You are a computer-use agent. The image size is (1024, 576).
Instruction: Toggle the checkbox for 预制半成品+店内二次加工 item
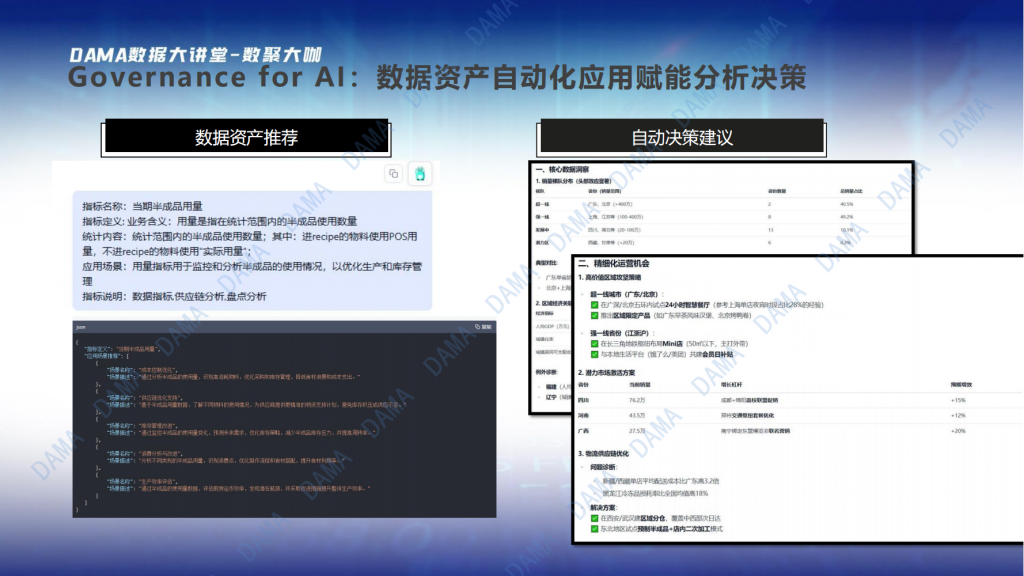[x=594, y=529]
